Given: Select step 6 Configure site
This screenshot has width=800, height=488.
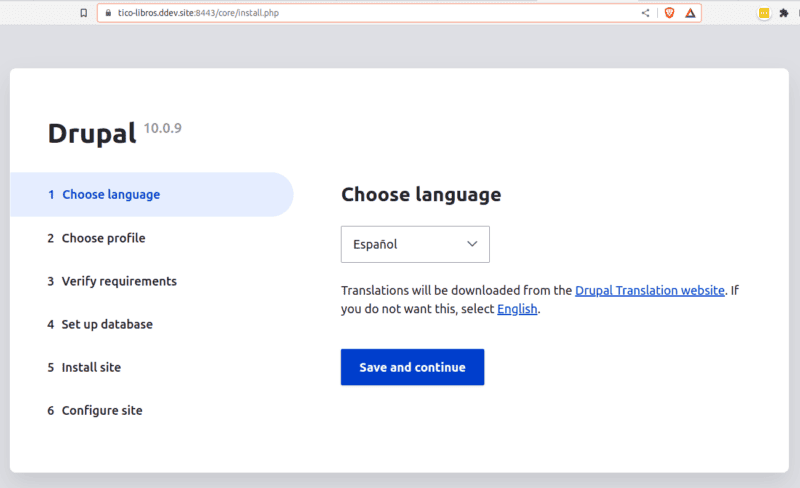Looking at the screenshot, I should point(95,410).
